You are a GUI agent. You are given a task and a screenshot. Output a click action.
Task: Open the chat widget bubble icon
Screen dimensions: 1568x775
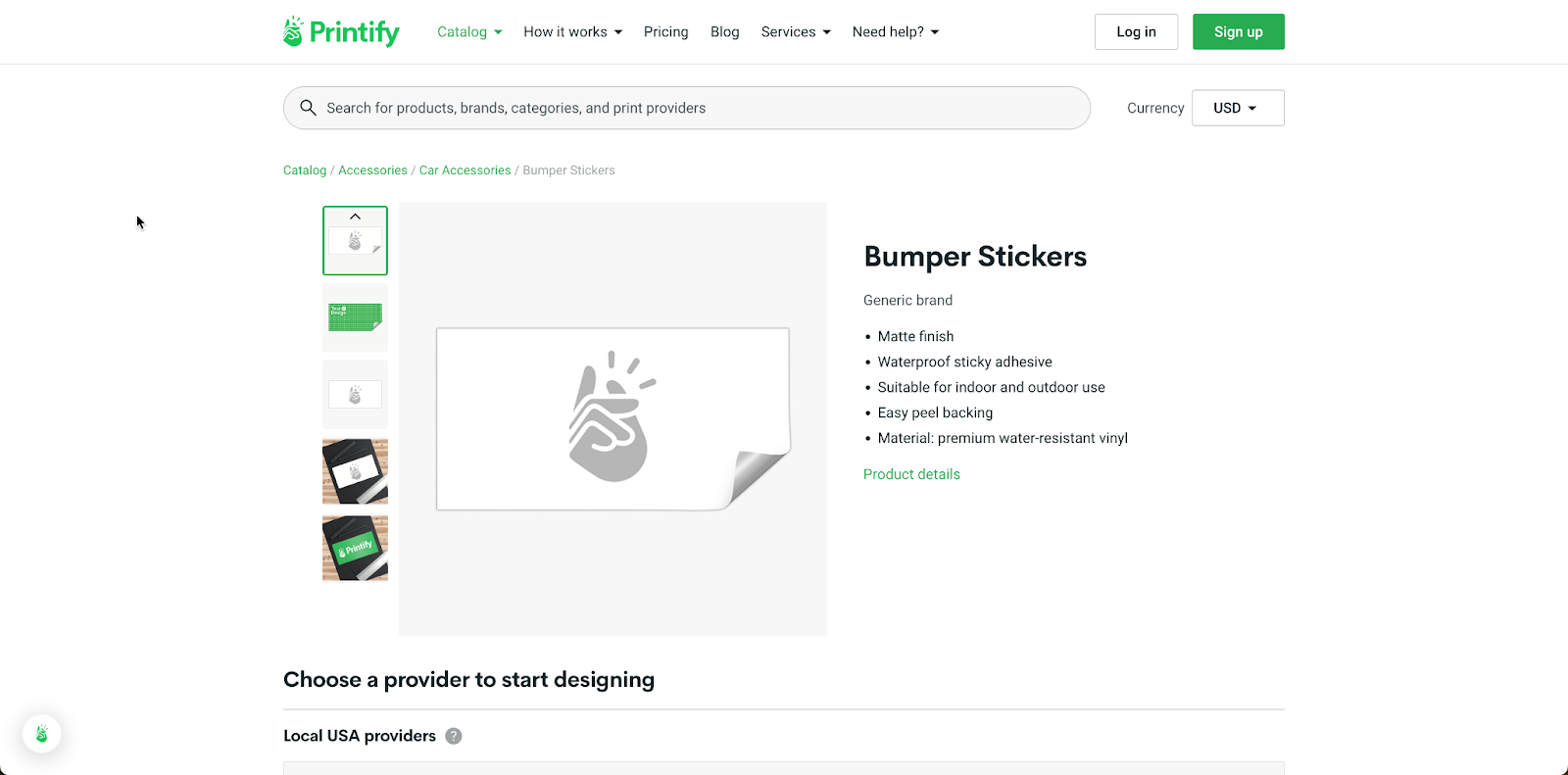pyautogui.click(x=42, y=733)
